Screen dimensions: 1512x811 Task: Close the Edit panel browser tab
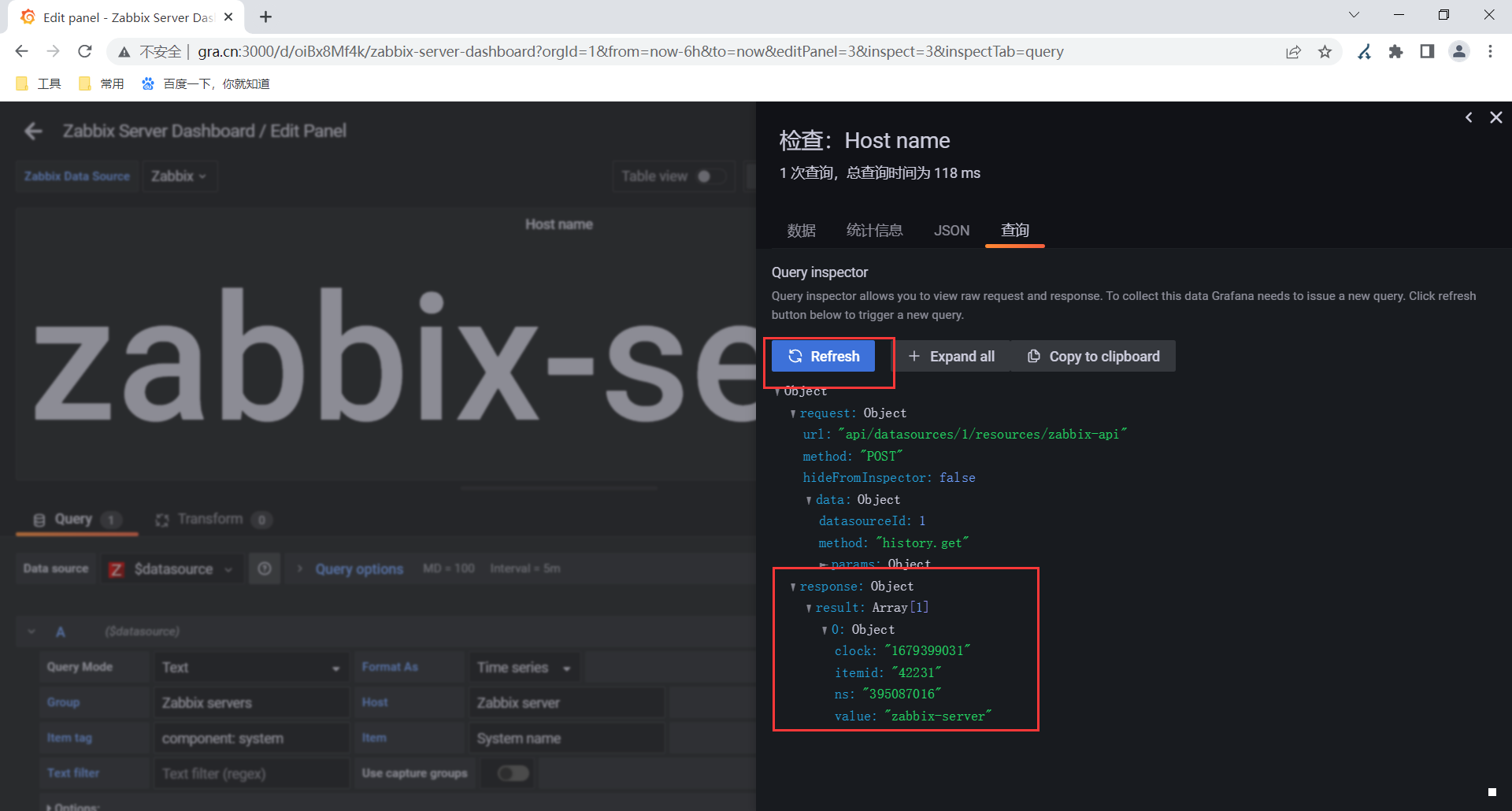click(228, 17)
